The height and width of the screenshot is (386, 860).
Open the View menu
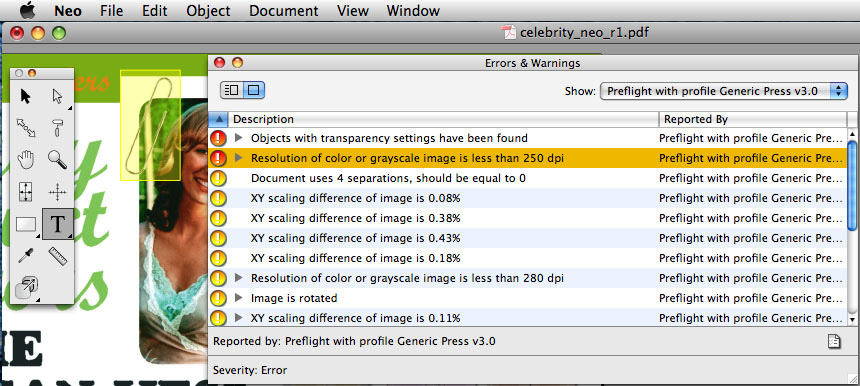(352, 10)
